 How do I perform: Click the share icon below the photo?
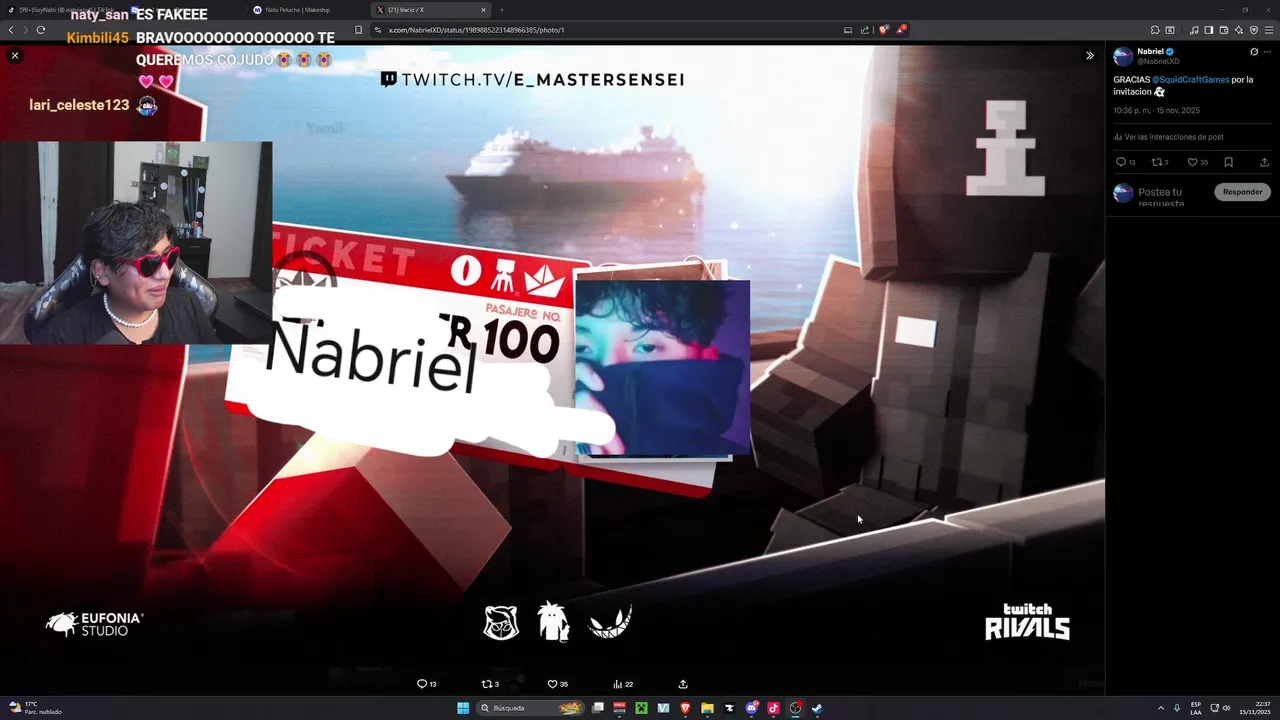click(683, 684)
